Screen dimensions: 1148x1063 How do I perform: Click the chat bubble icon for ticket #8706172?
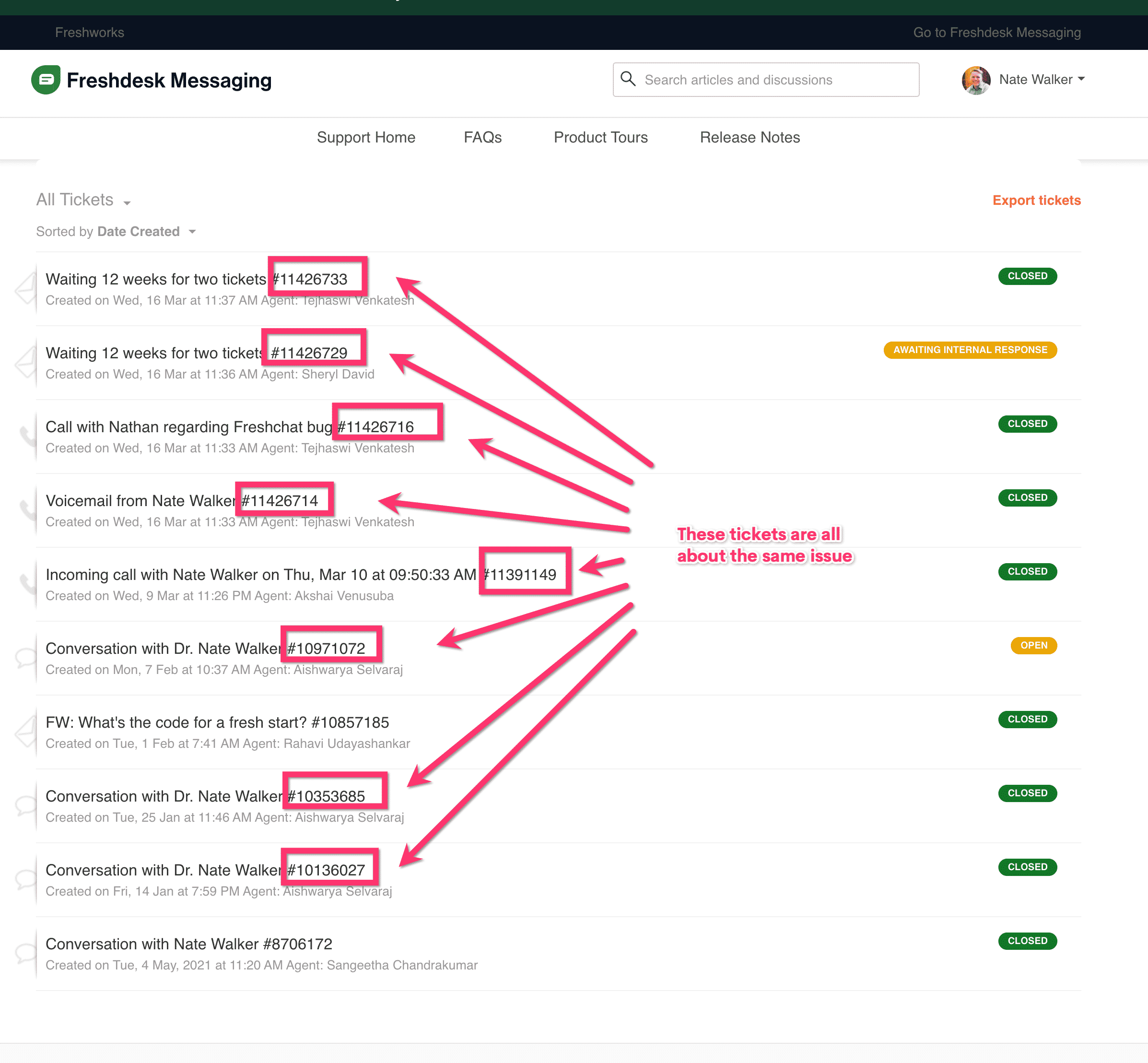26,953
